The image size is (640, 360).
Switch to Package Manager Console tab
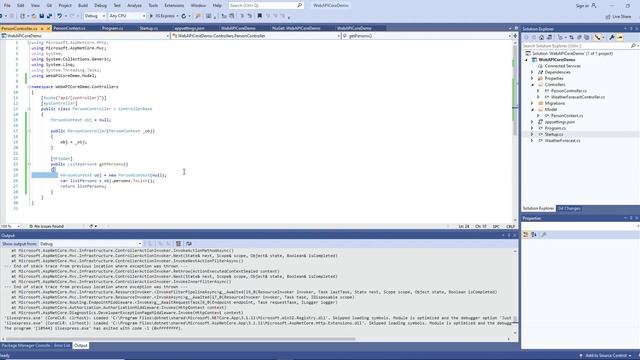(26, 346)
